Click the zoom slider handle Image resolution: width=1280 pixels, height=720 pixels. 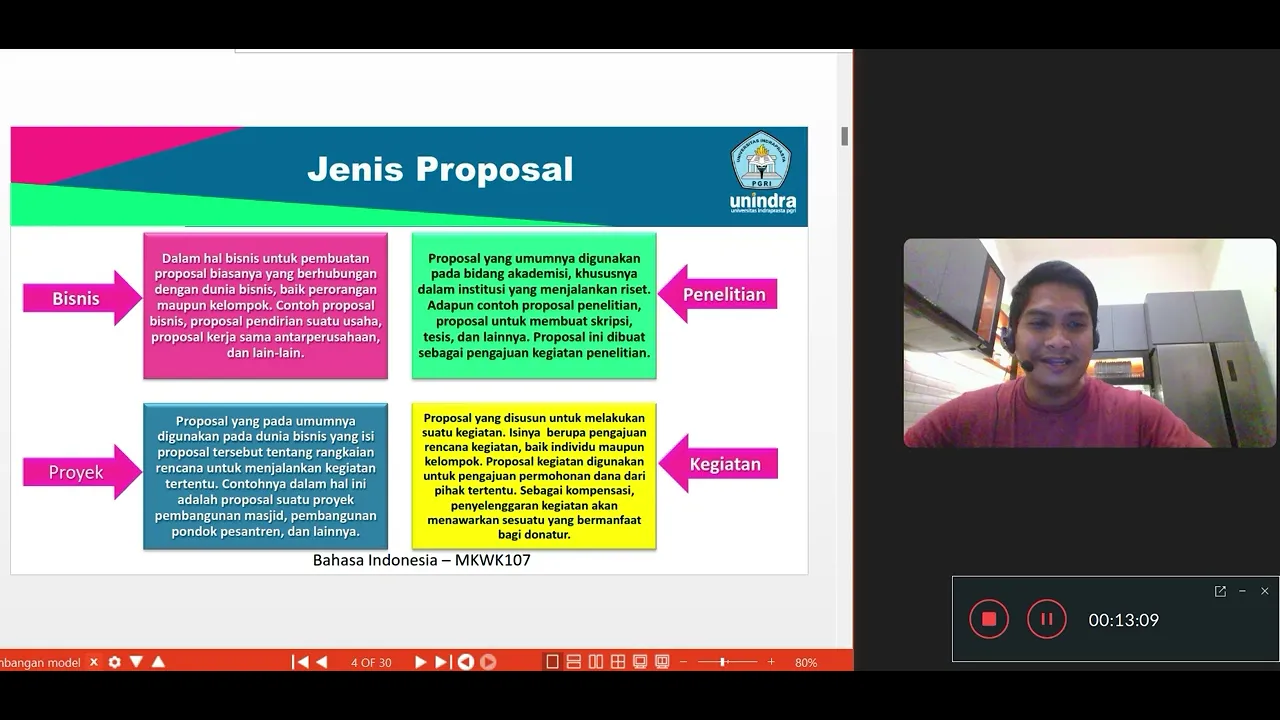[x=723, y=662]
